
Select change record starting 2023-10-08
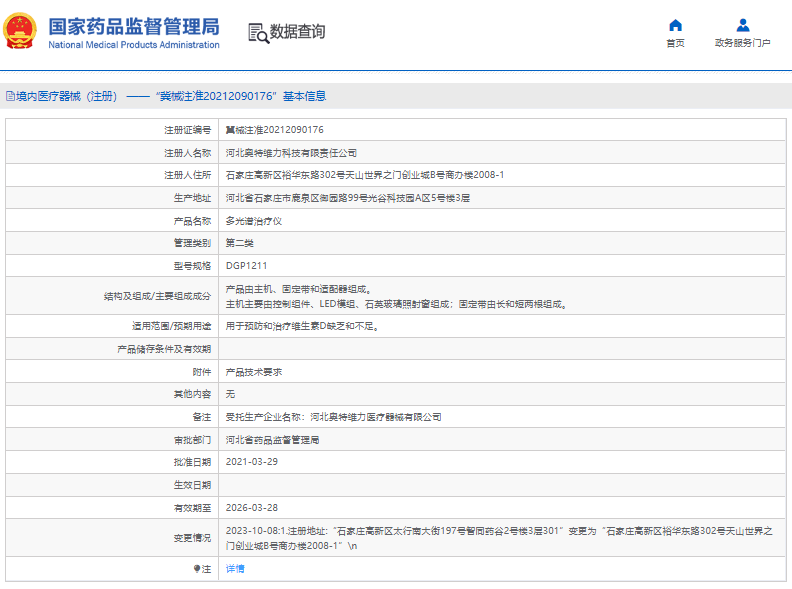(x=499, y=538)
